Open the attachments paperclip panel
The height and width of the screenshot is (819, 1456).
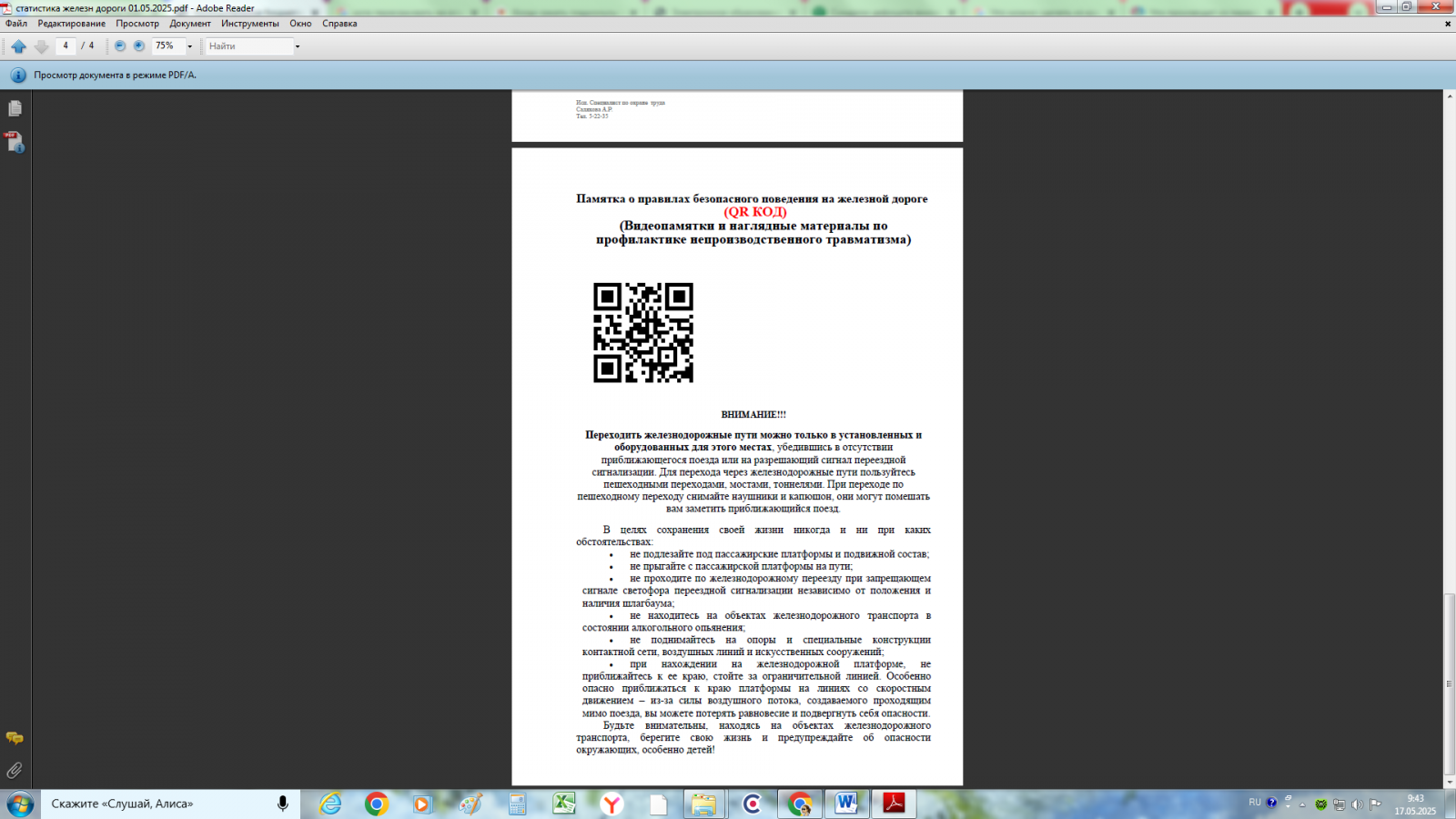point(15,771)
